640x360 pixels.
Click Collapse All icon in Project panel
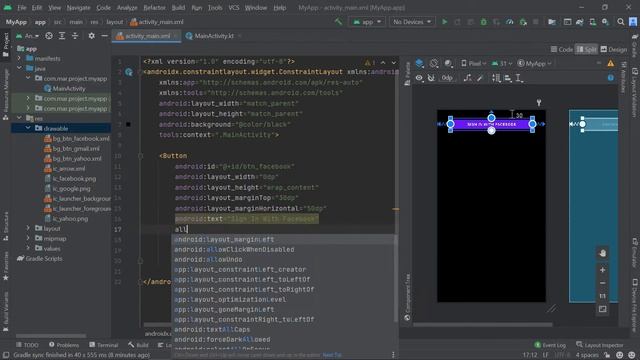75,36
